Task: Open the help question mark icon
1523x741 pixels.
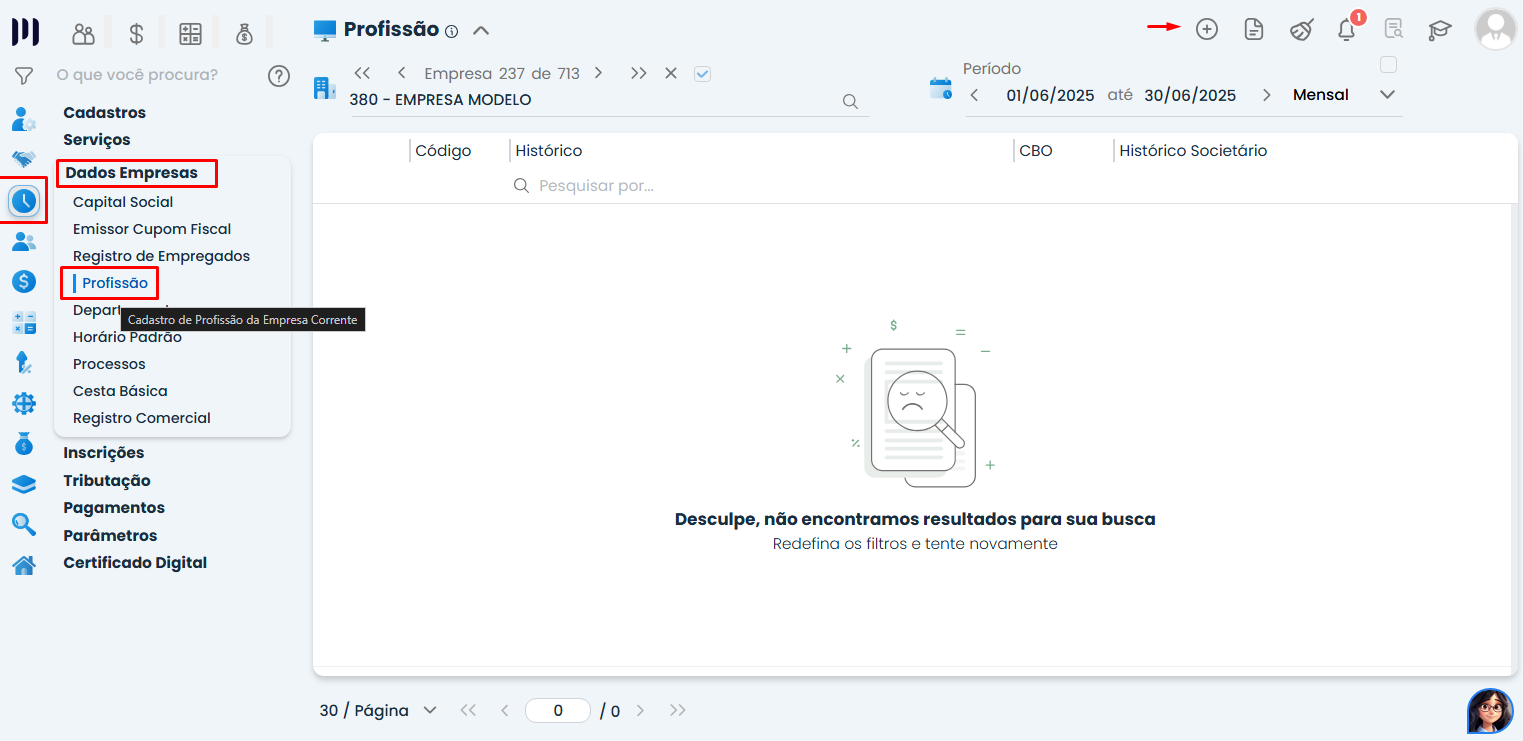Action: pos(279,75)
